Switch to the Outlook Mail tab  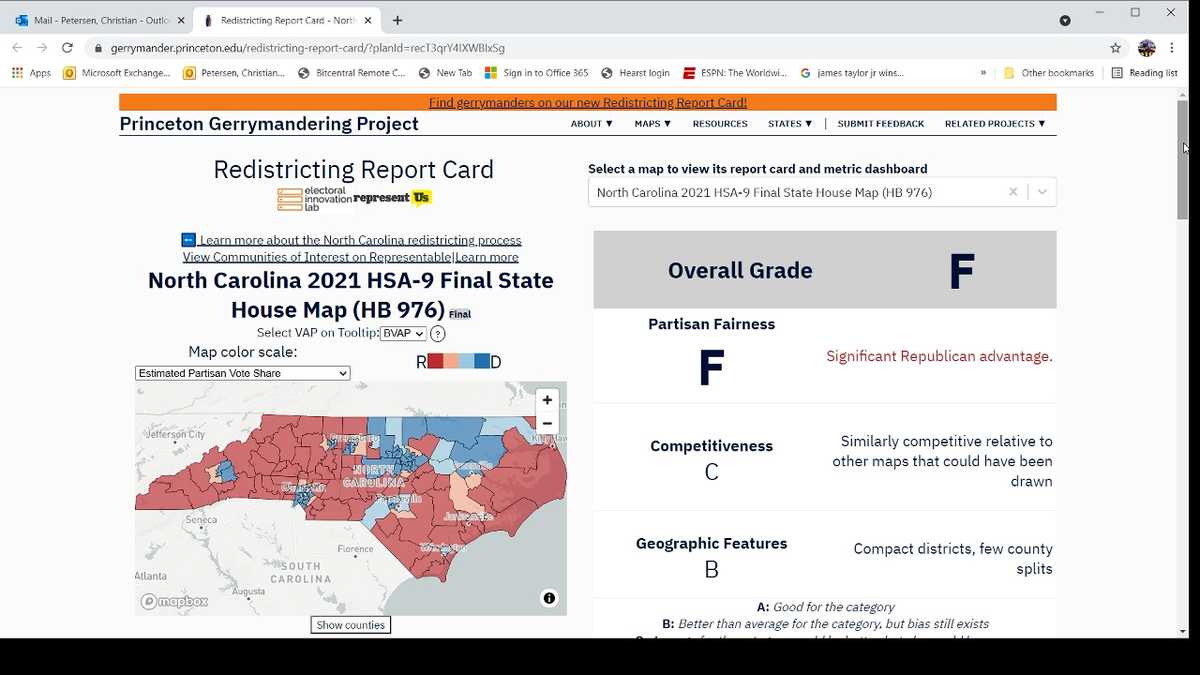coord(100,20)
